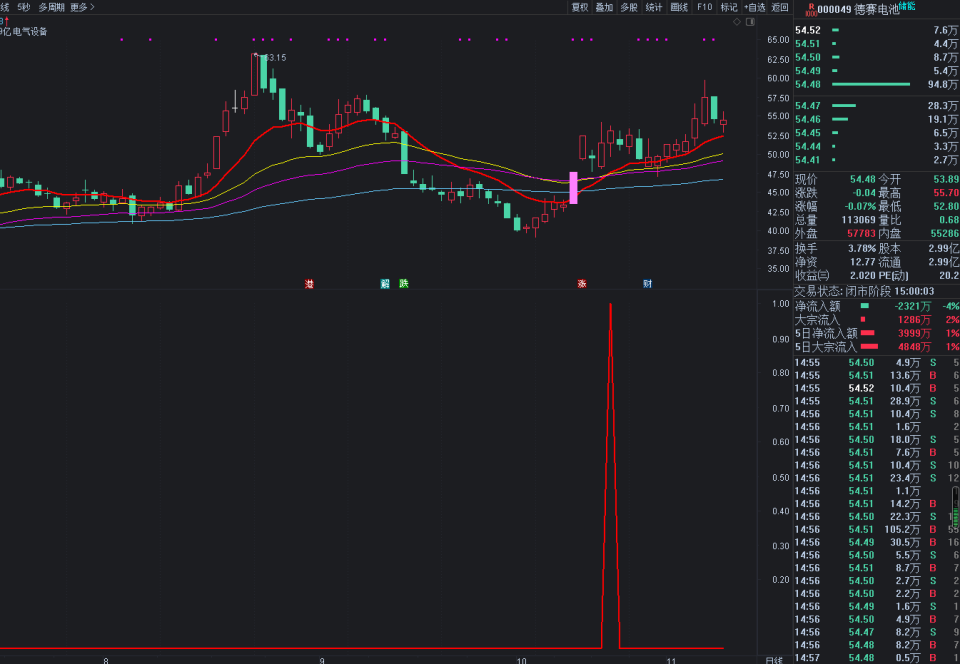This screenshot has height=664, width=960.
Task: Click the 统计 statistics button
Action: (x=654, y=7)
